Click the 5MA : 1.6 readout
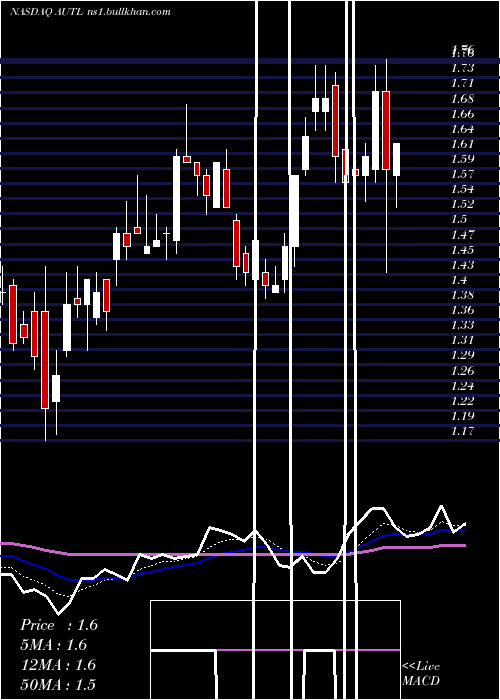The height and width of the screenshot is (700, 500). point(54,645)
